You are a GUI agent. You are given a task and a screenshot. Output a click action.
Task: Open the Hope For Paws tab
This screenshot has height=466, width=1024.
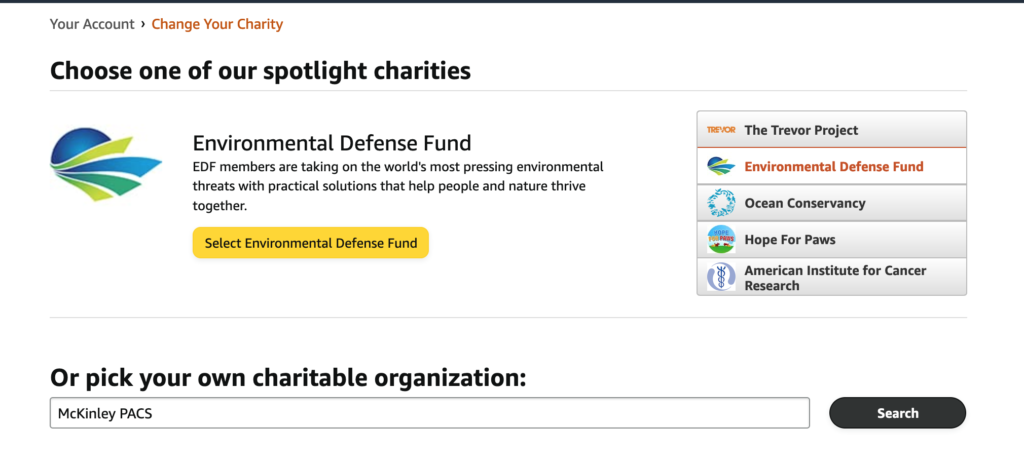[831, 240]
